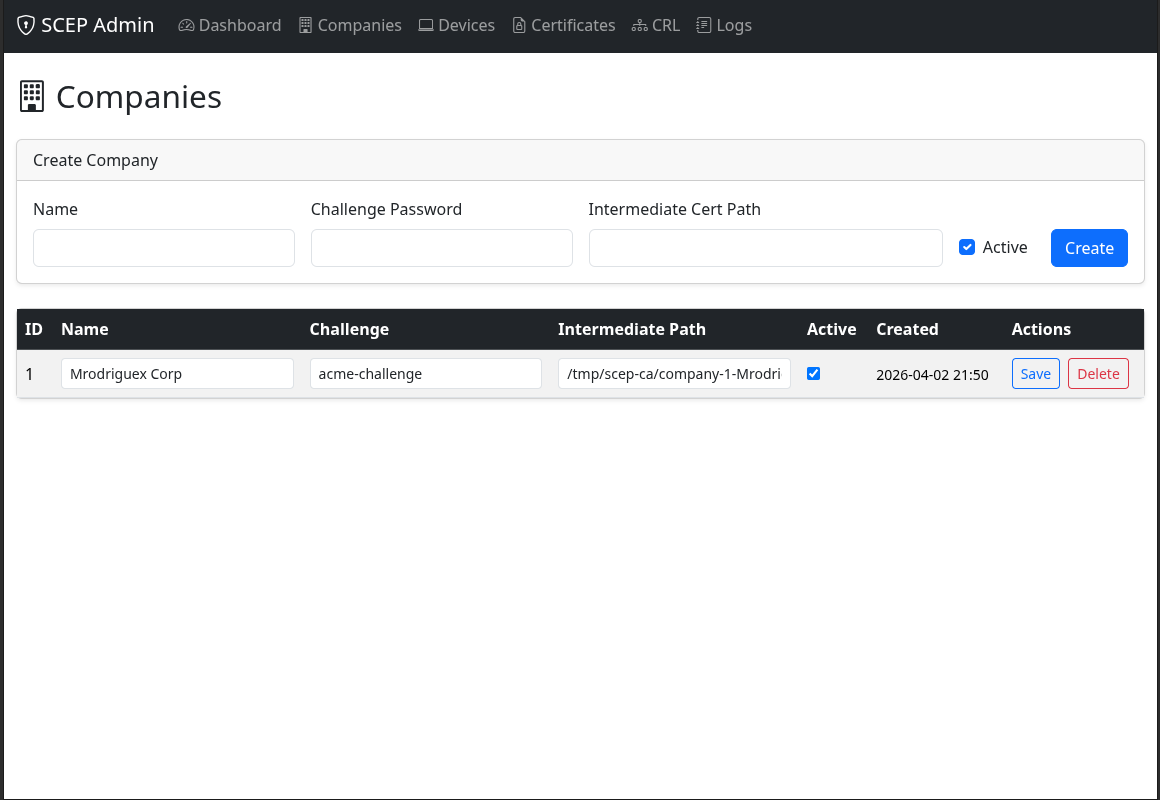The image size is (1160, 800).
Task: Focus the Name field in Create Company
Action: coord(164,248)
